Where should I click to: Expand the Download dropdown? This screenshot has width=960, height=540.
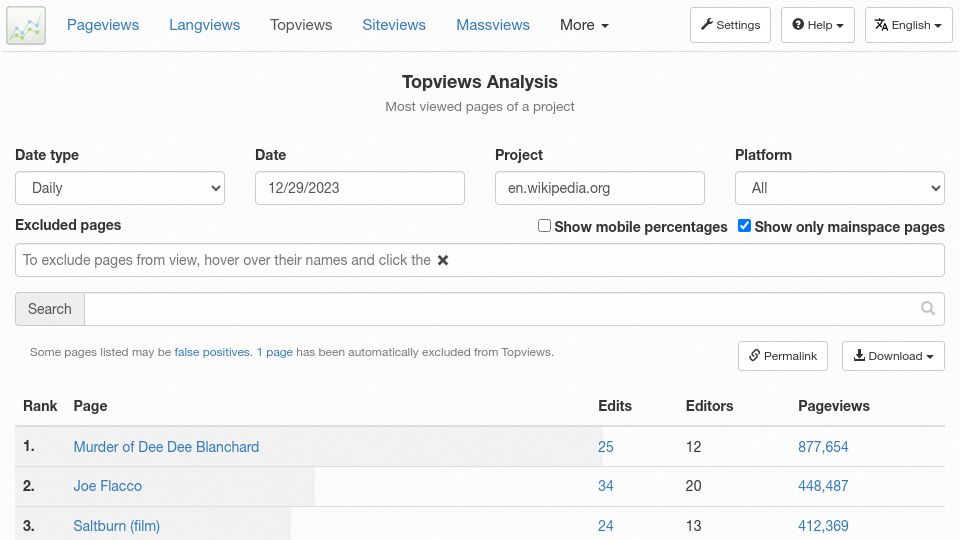893,356
